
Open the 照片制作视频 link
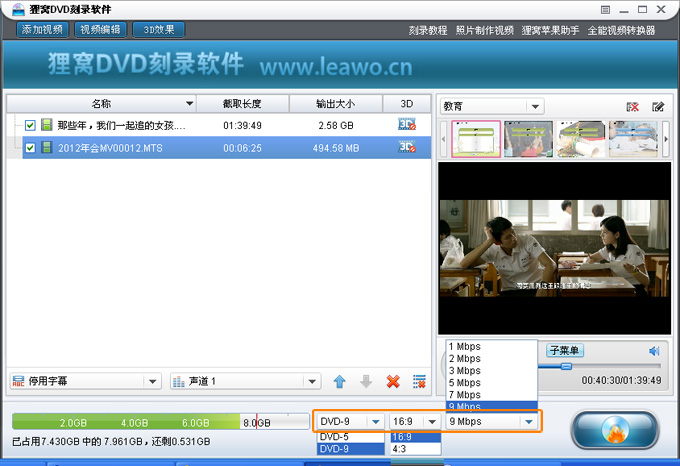[484, 30]
